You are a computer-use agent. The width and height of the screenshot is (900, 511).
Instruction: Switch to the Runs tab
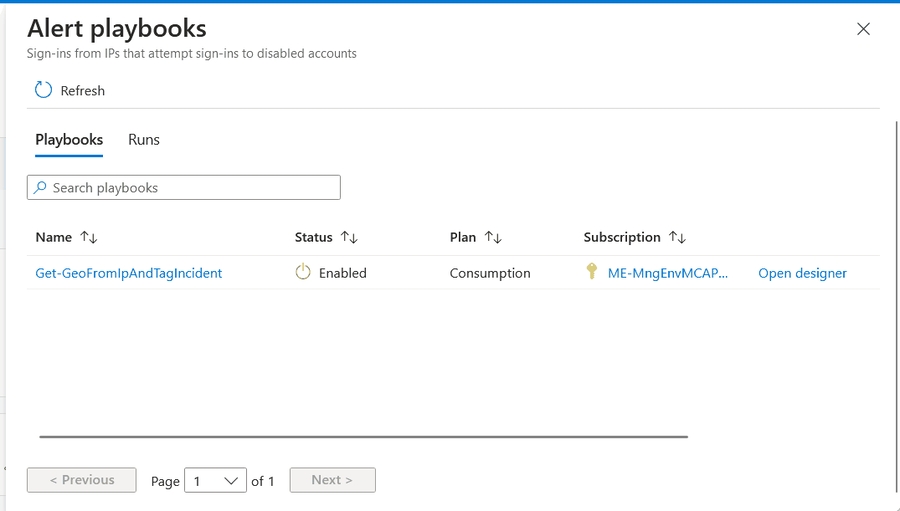pyautogui.click(x=144, y=140)
